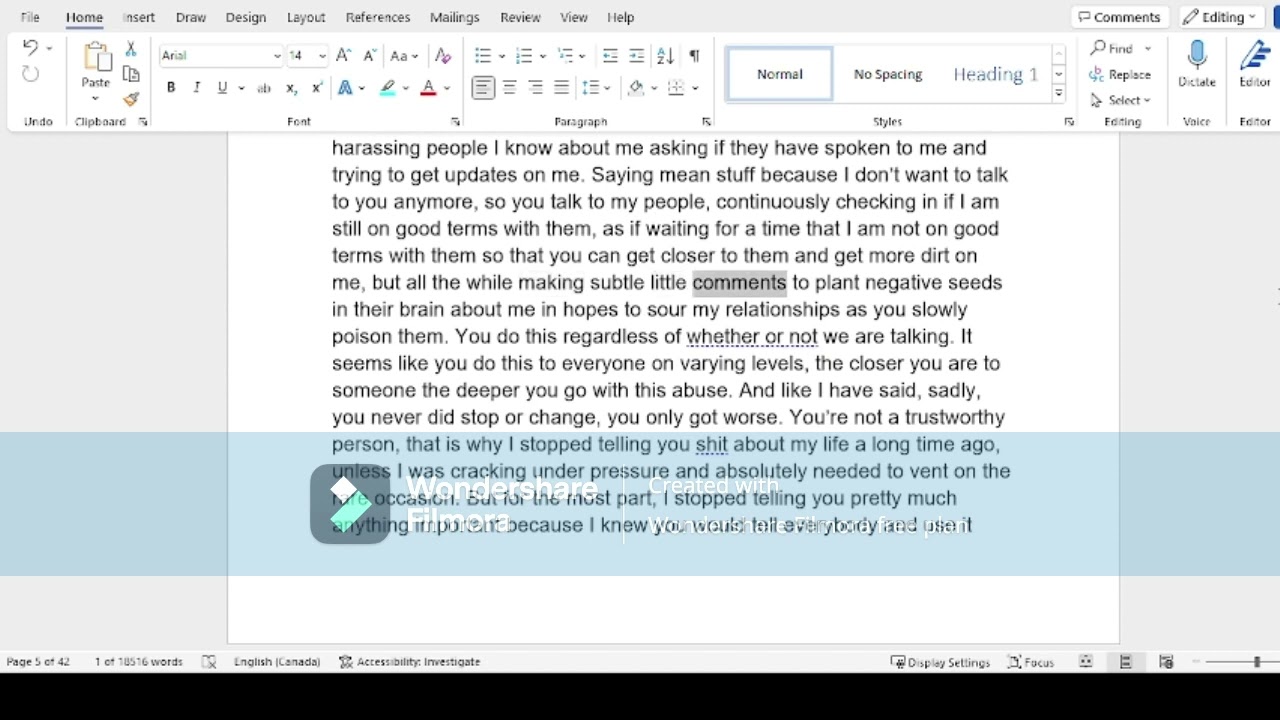This screenshot has height=720, width=1280.
Task: Clear all formatting with the eraser A icon
Action: (443, 56)
